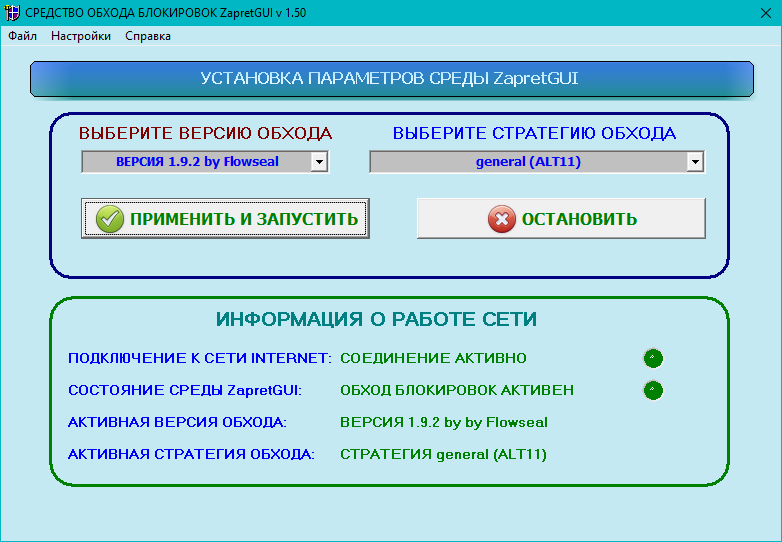
Task: Click the ИНФОРМАЦИЯ О РАБОТЕ СЕТИ heading
Action: coord(376,319)
